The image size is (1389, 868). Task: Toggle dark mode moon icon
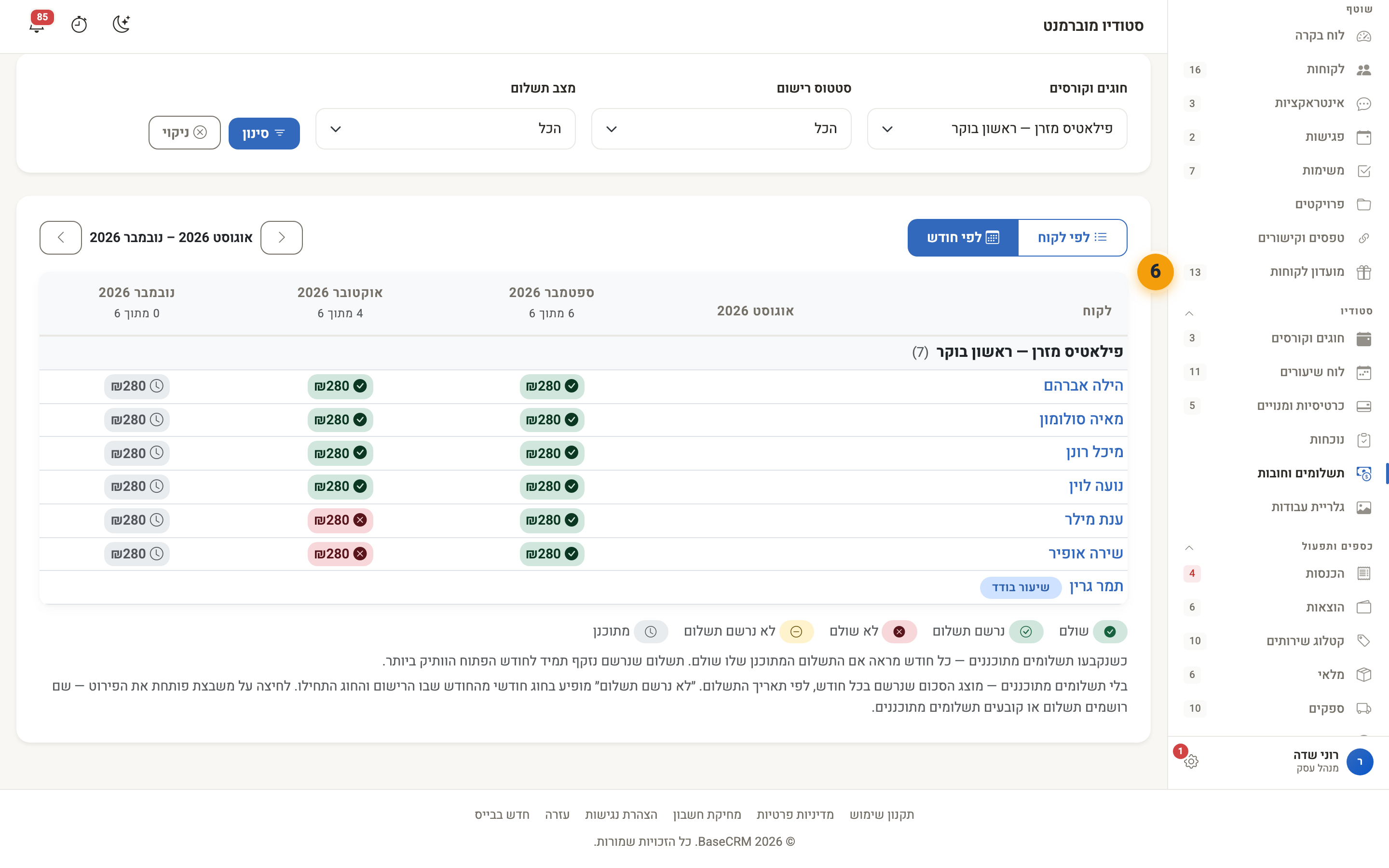click(121, 24)
